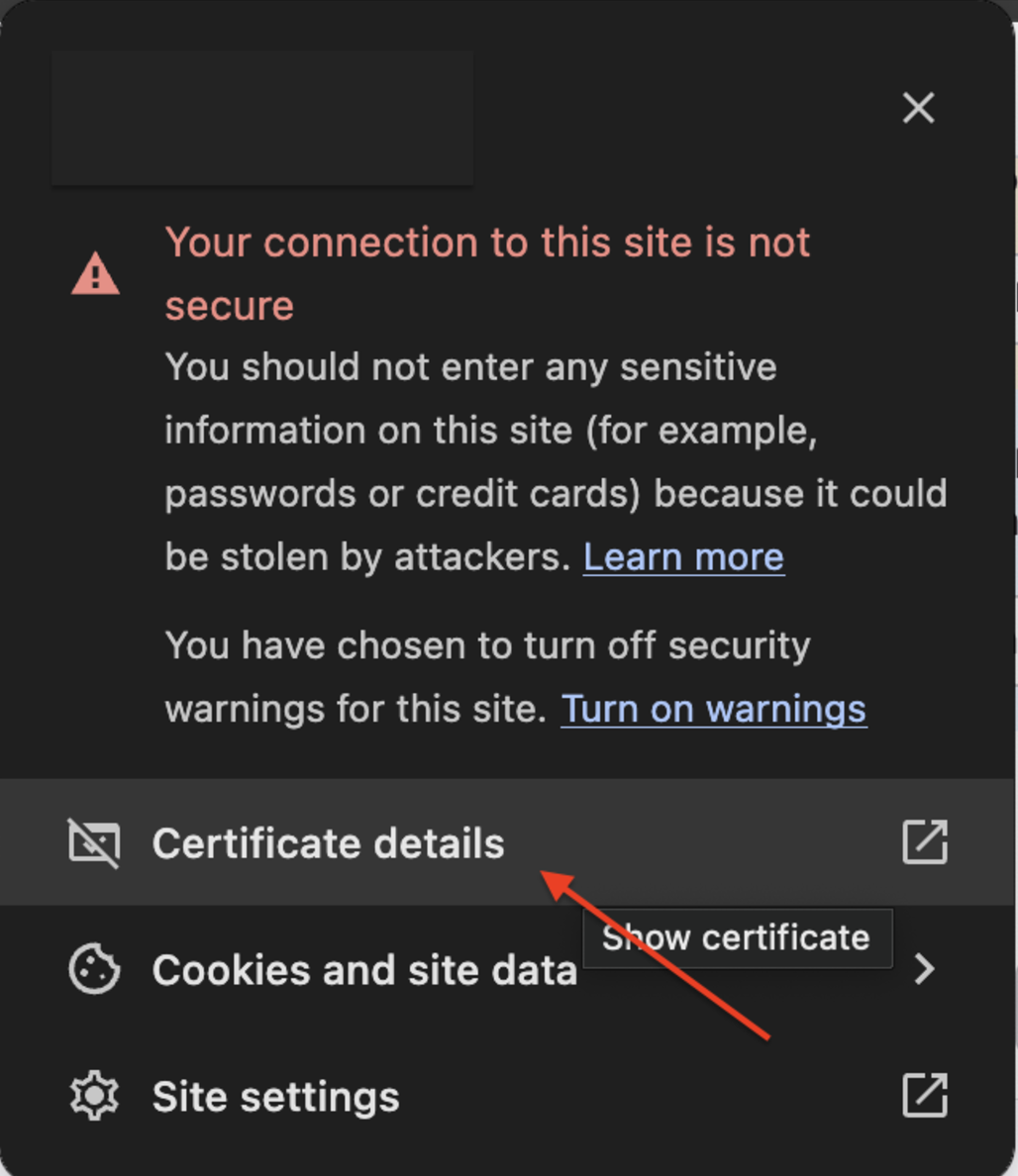Image resolution: width=1018 pixels, height=1176 pixels.
Task: Select the cookie icon beside Cookies and site data
Action: tap(94, 969)
